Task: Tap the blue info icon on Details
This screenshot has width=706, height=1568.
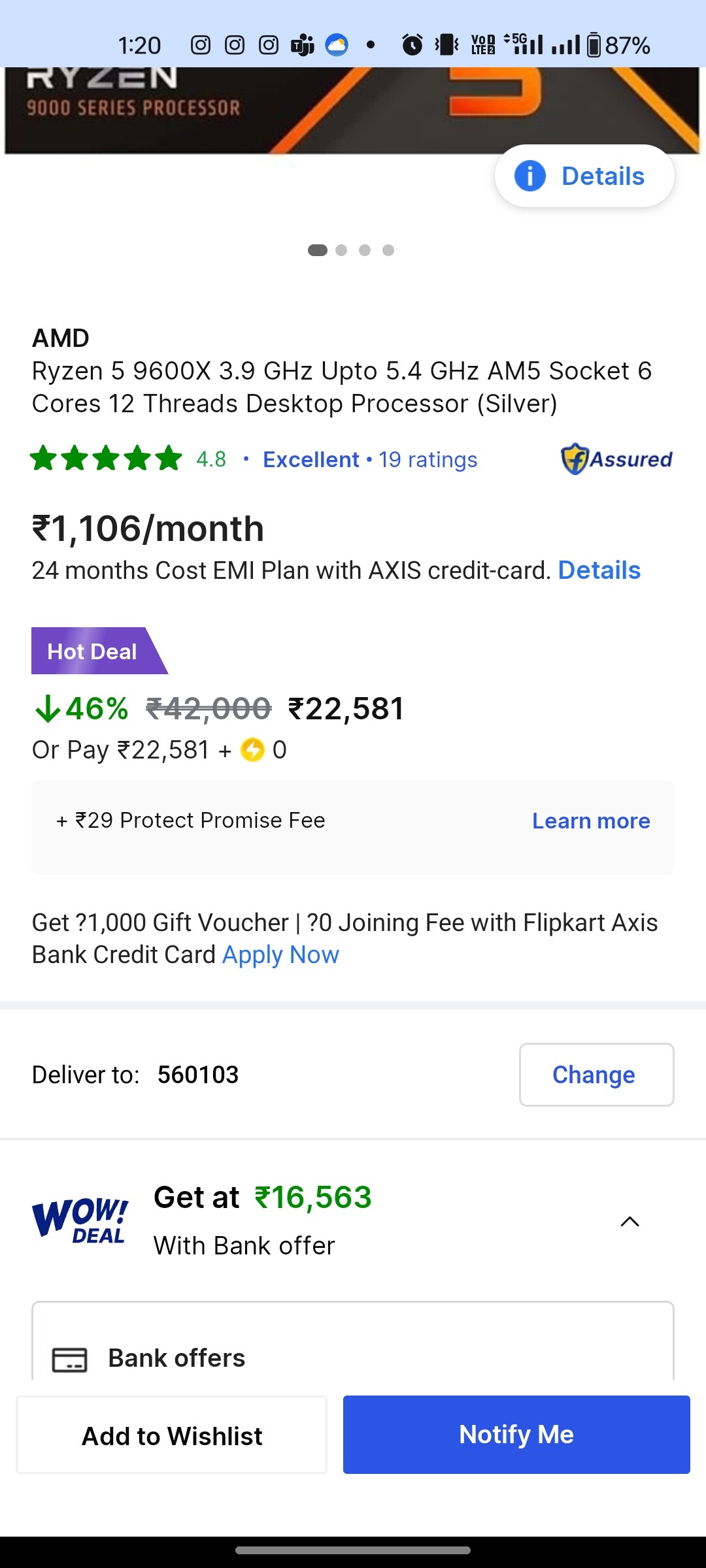Action: coord(529,176)
